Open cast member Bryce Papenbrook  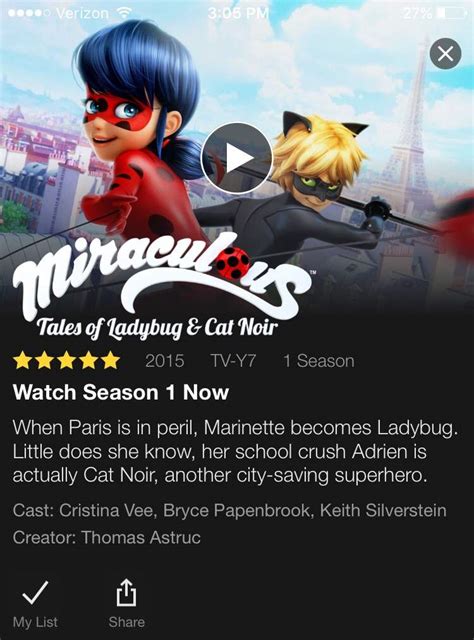tap(237, 511)
